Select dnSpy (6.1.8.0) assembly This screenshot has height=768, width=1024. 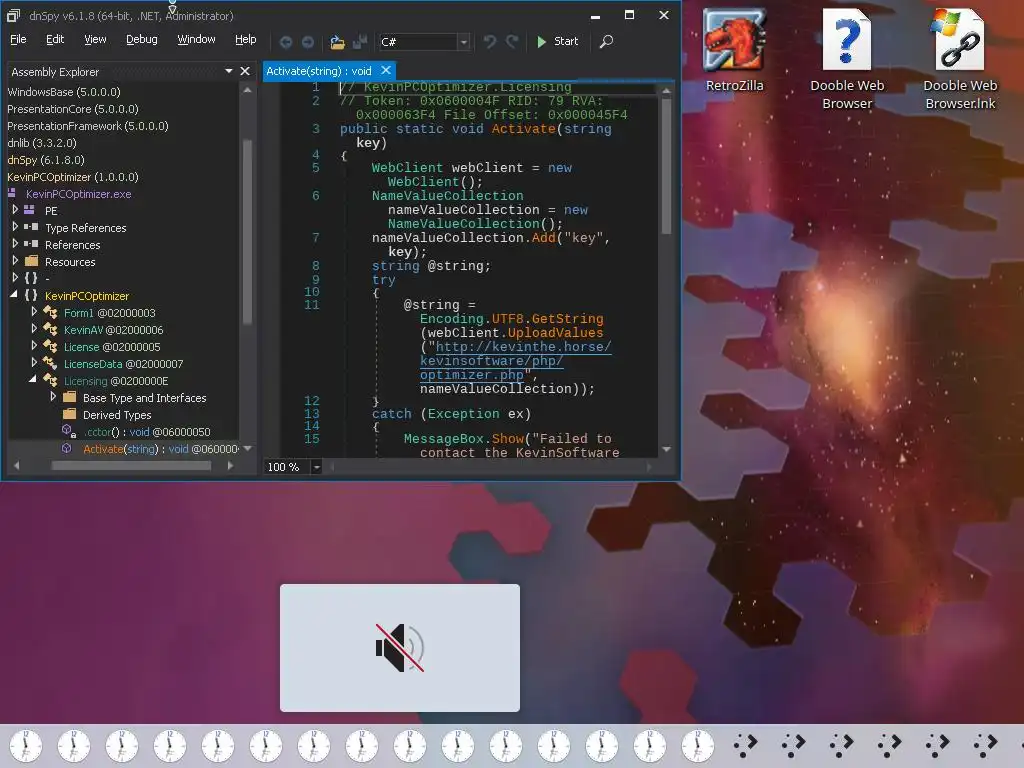click(46, 160)
